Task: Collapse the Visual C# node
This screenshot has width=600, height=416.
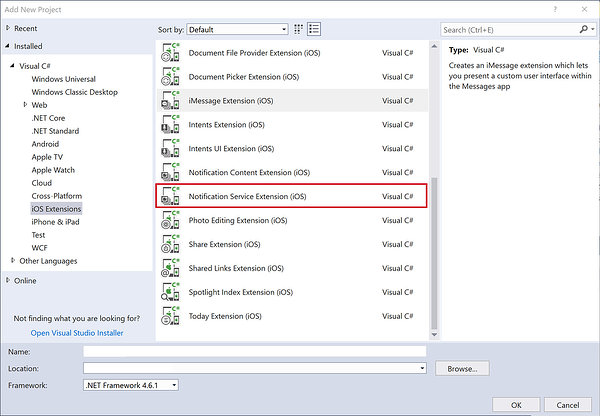Action: [13, 65]
